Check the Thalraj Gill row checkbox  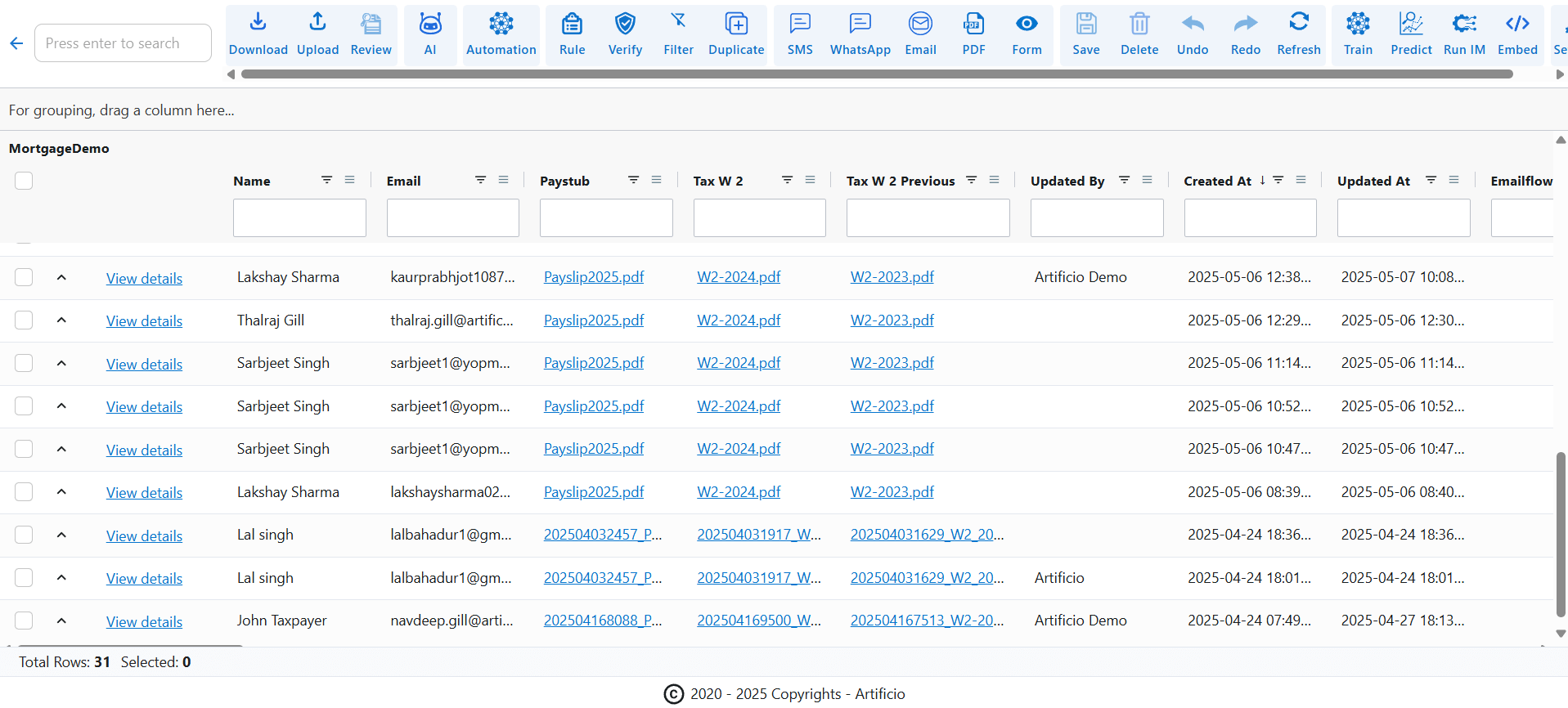pos(24,320)
